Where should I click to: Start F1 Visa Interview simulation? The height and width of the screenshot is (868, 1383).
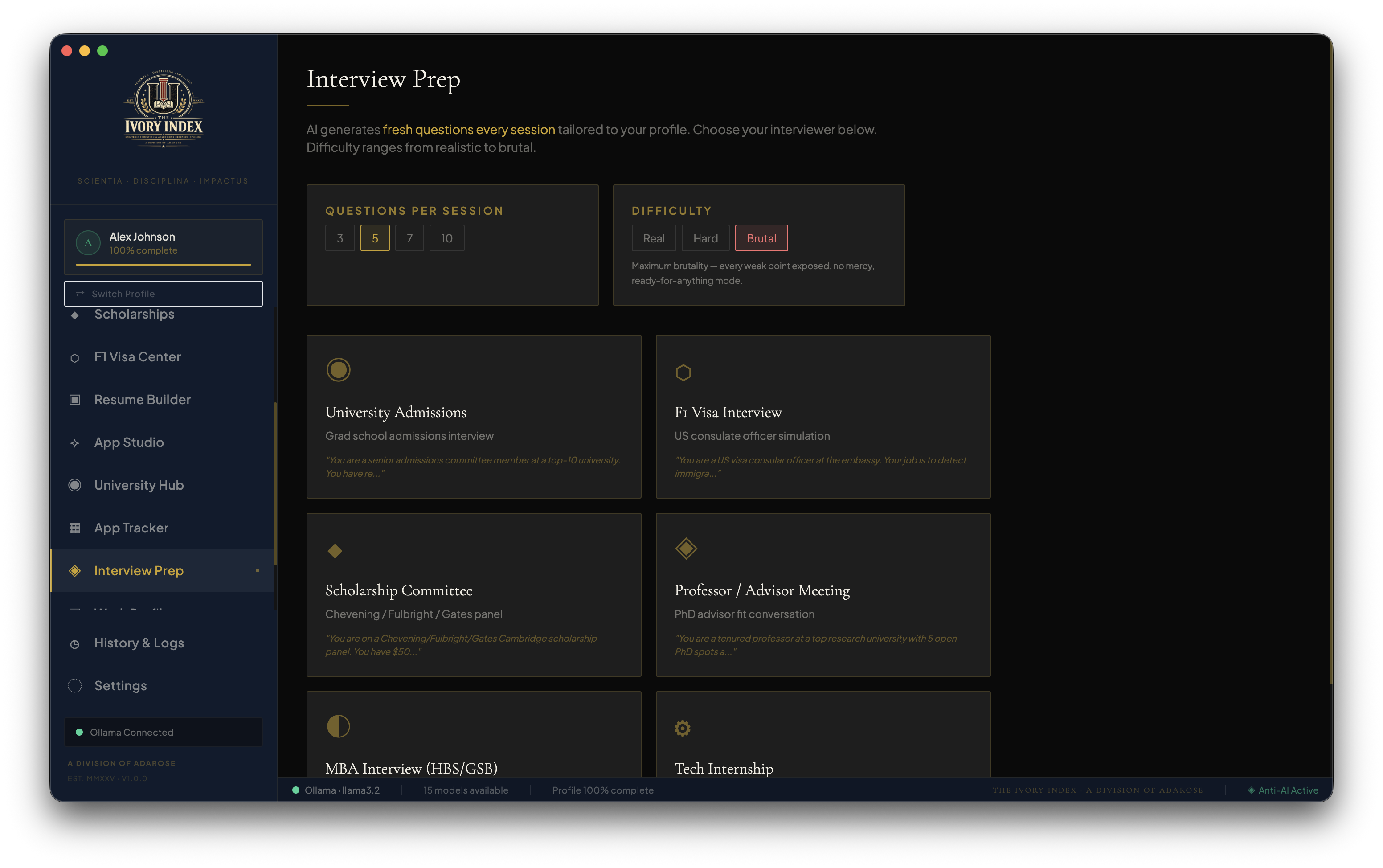click(823, 417)
